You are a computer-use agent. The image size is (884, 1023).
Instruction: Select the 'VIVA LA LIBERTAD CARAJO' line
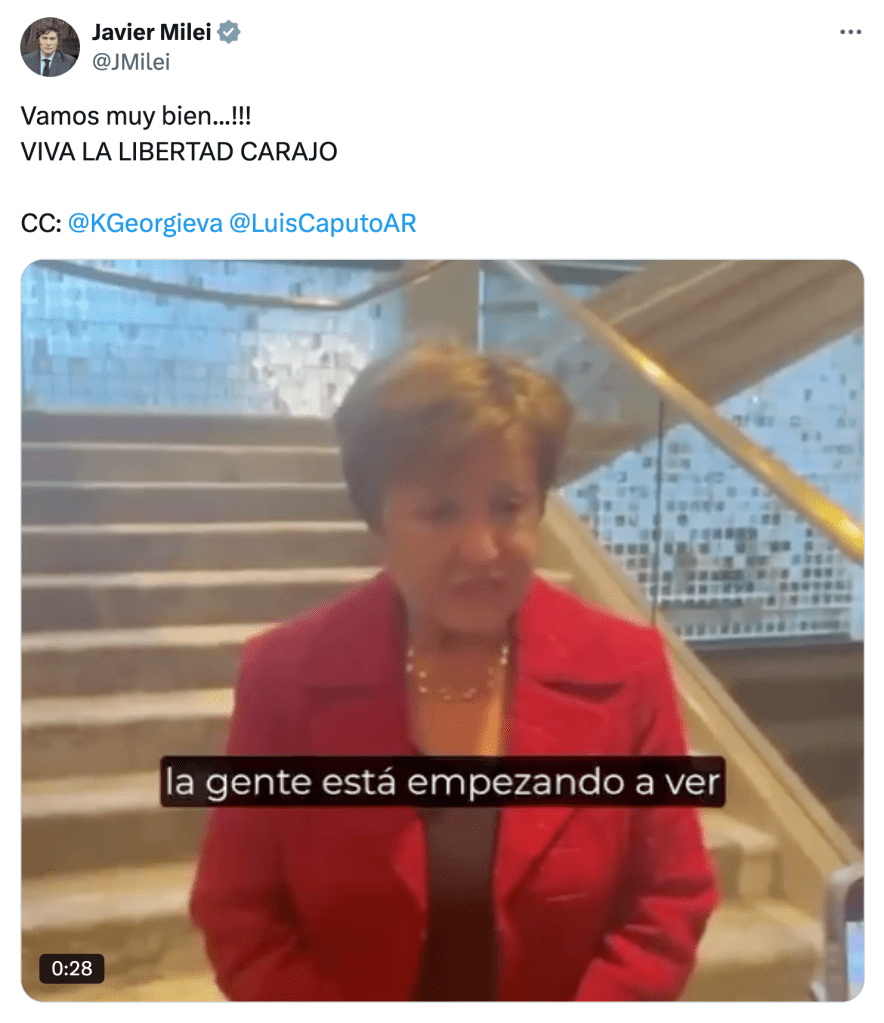(179, 151)
